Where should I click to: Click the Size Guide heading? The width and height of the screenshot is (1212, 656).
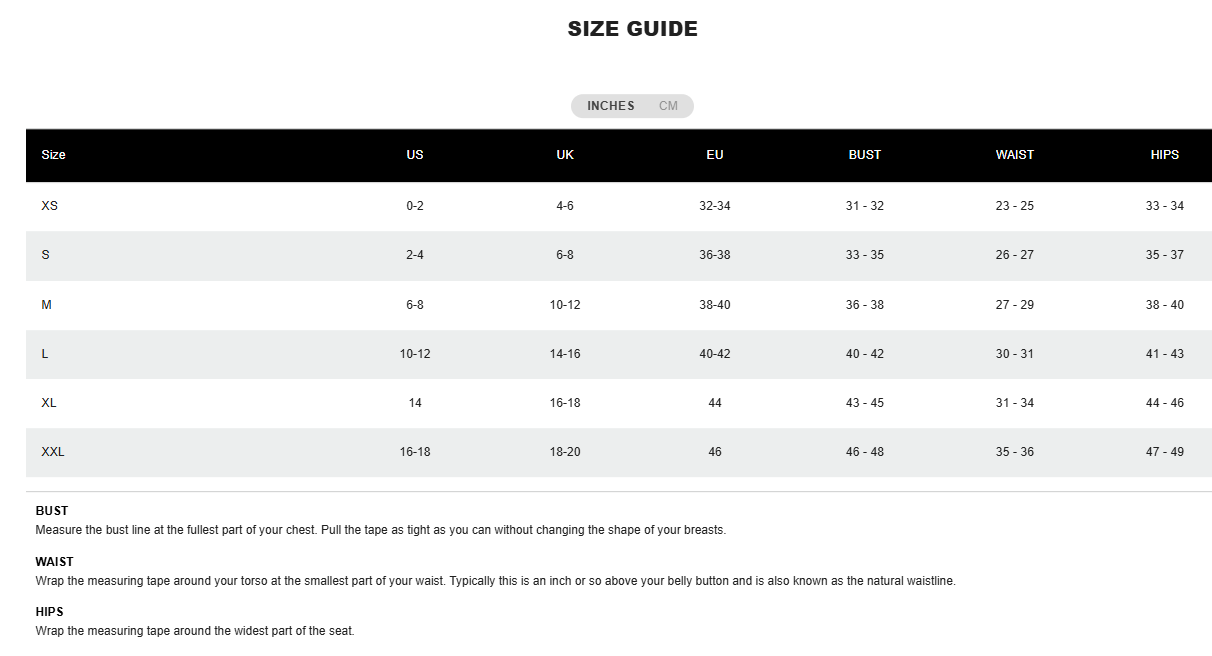point(632,29)
